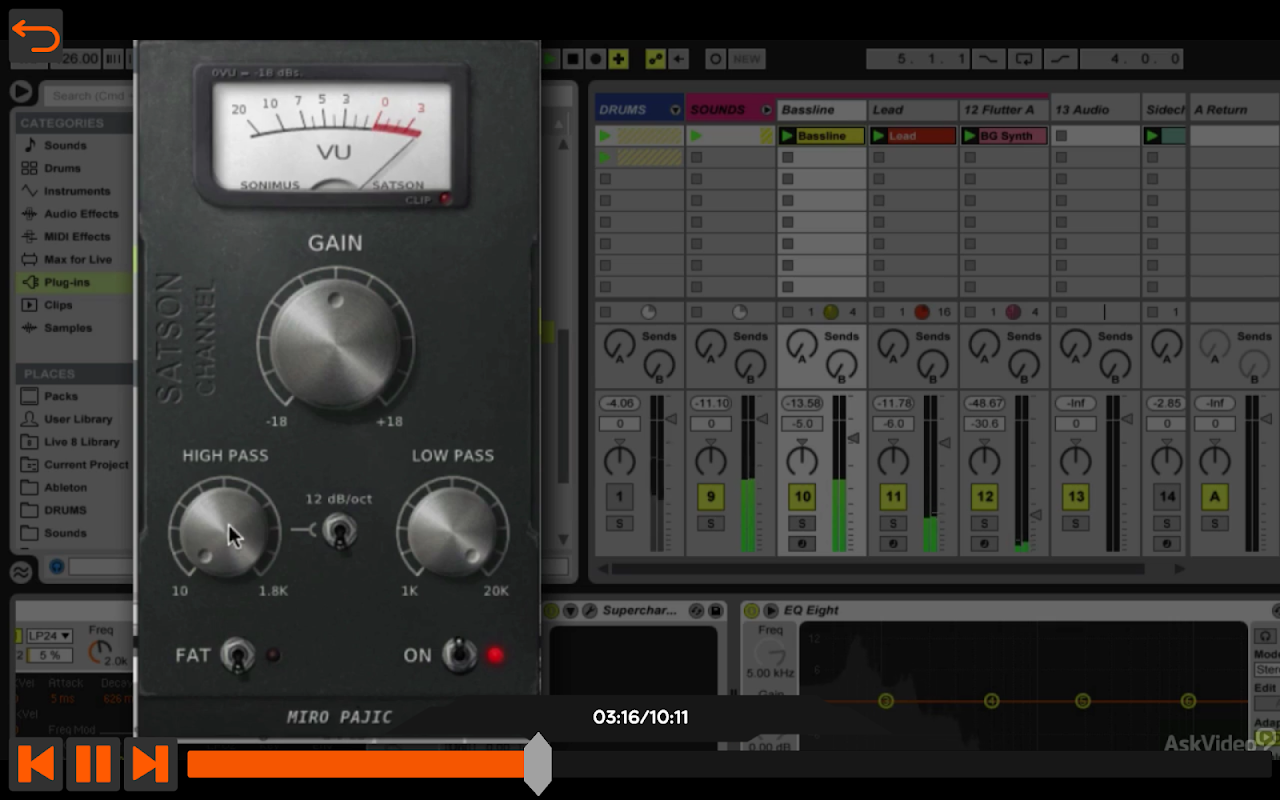Toggle track 9 activator button
Screen dimensions: 1280x800
710,497
